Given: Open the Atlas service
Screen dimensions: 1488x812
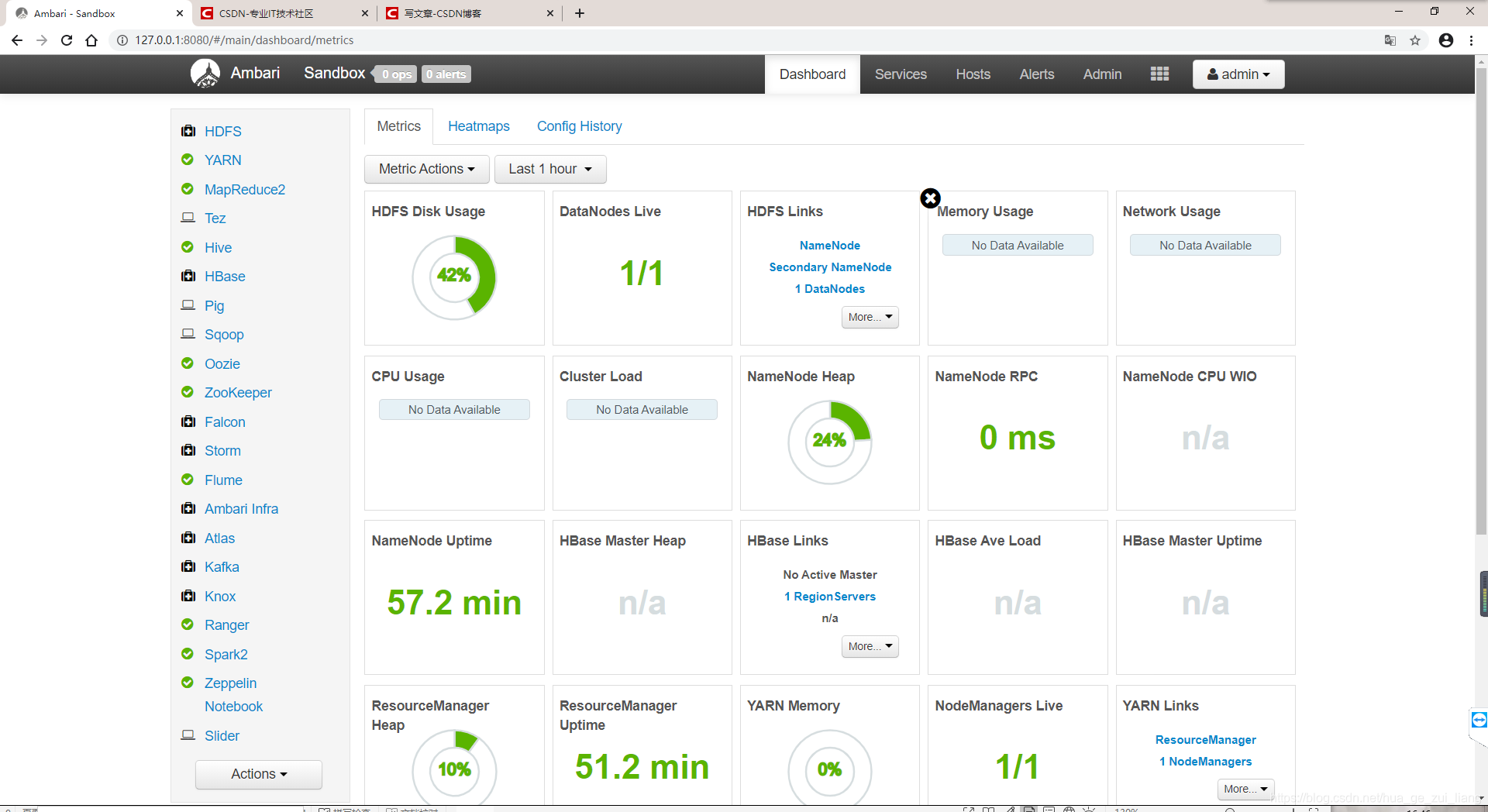Looking at the screenshot, I should [x=219, y=538].
